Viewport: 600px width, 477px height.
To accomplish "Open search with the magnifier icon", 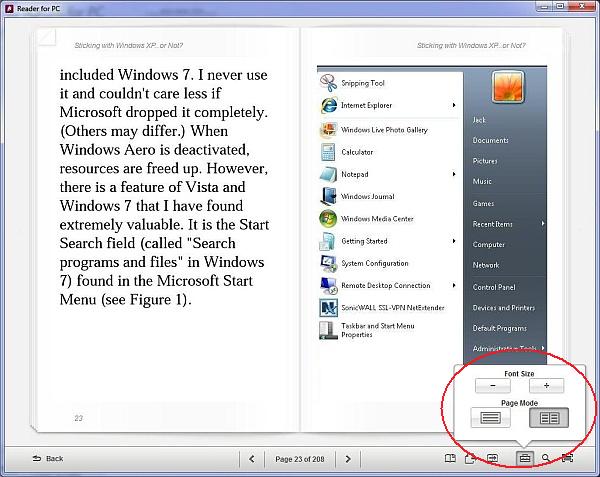I will (546, 458).
